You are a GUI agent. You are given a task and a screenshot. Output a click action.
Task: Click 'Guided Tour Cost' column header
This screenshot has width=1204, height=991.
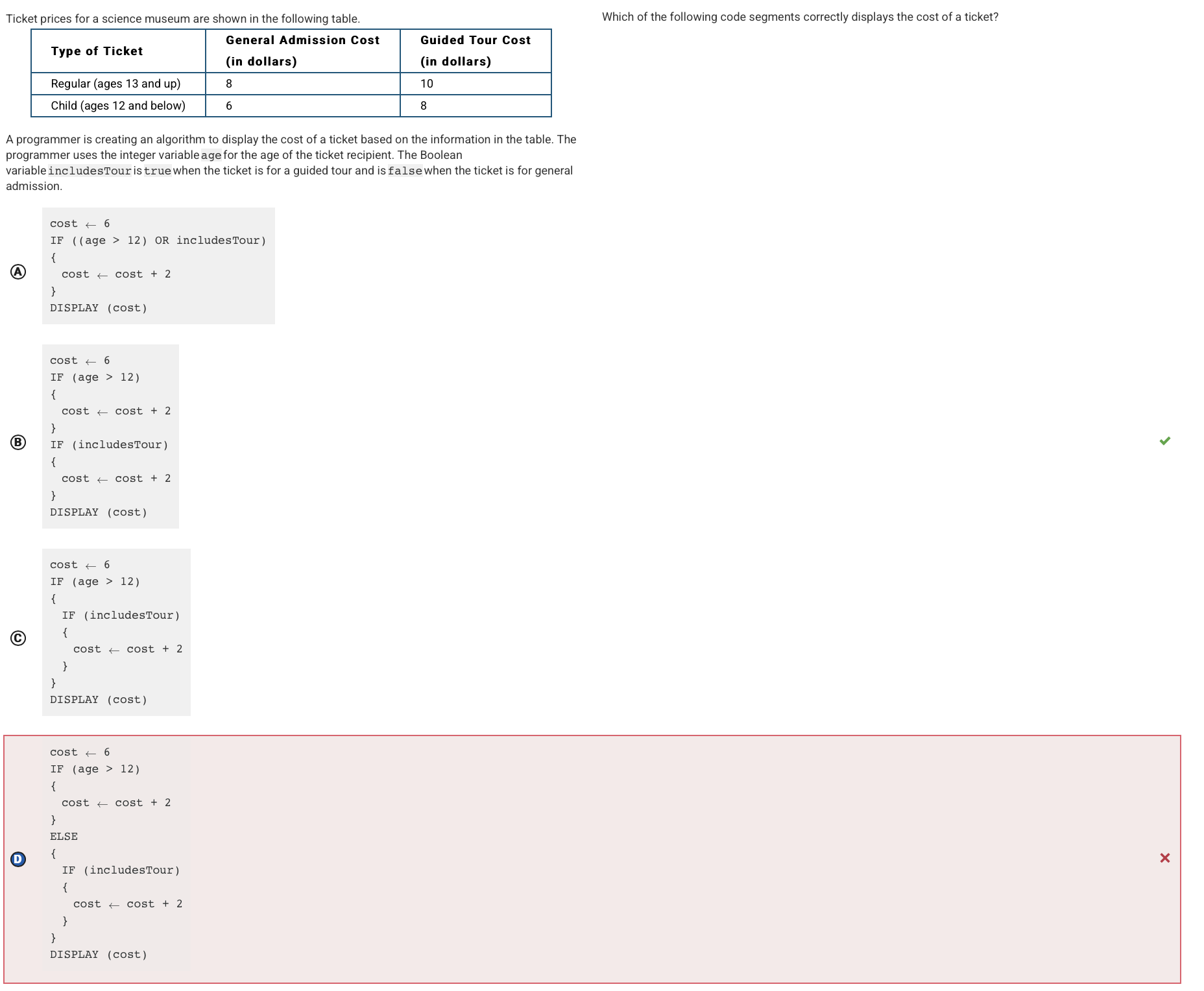pyautogui.click(x=476, y=51)
